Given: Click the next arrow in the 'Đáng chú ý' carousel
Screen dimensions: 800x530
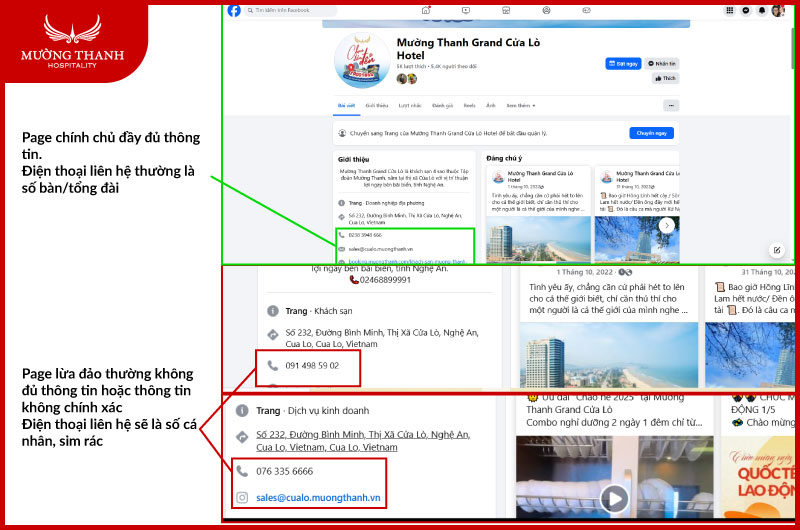Looking at the screenshot, I should [x=667, y=225].
